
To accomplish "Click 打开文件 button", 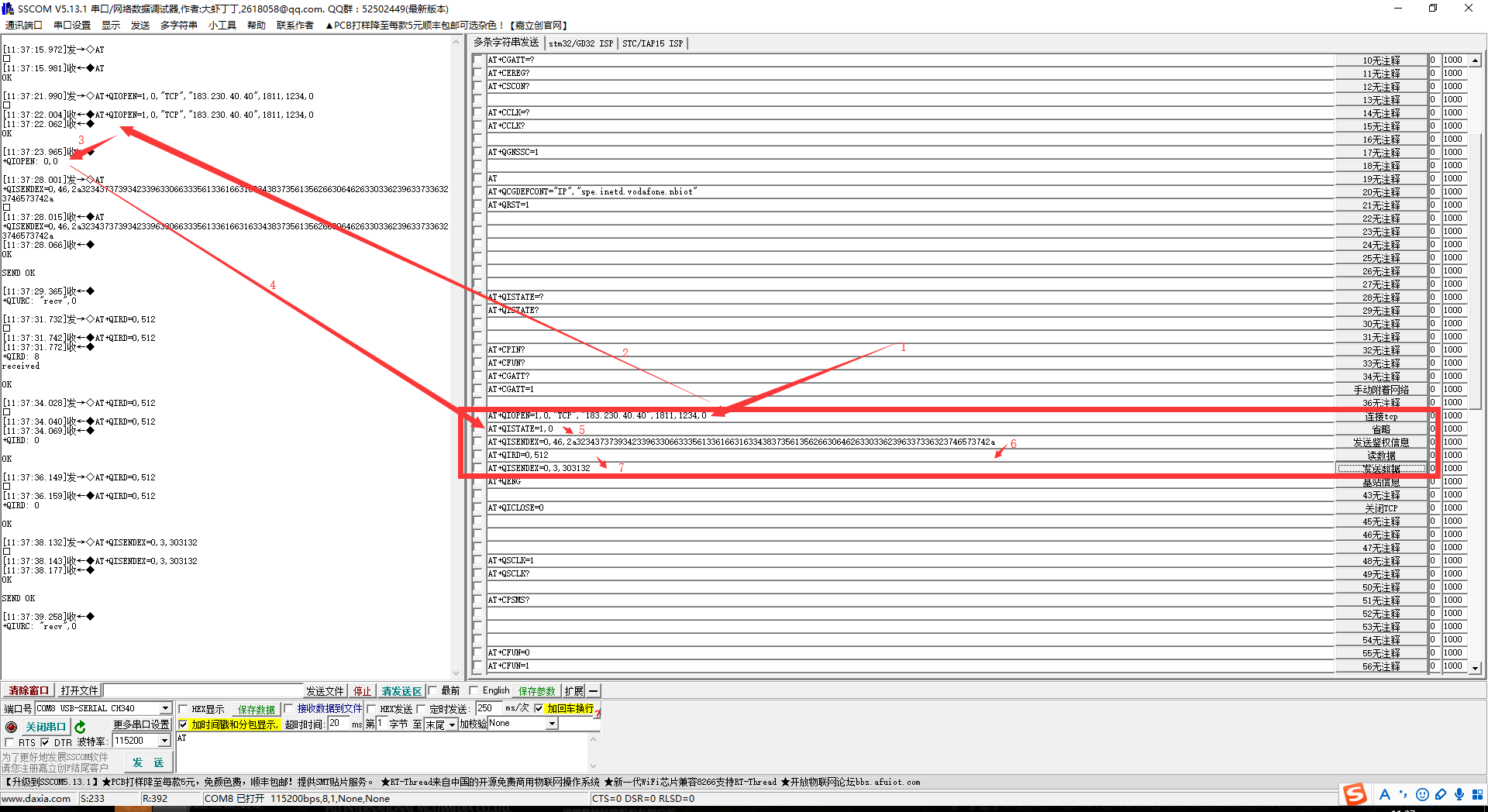I will pyautogui.click(x=80, y=690).
